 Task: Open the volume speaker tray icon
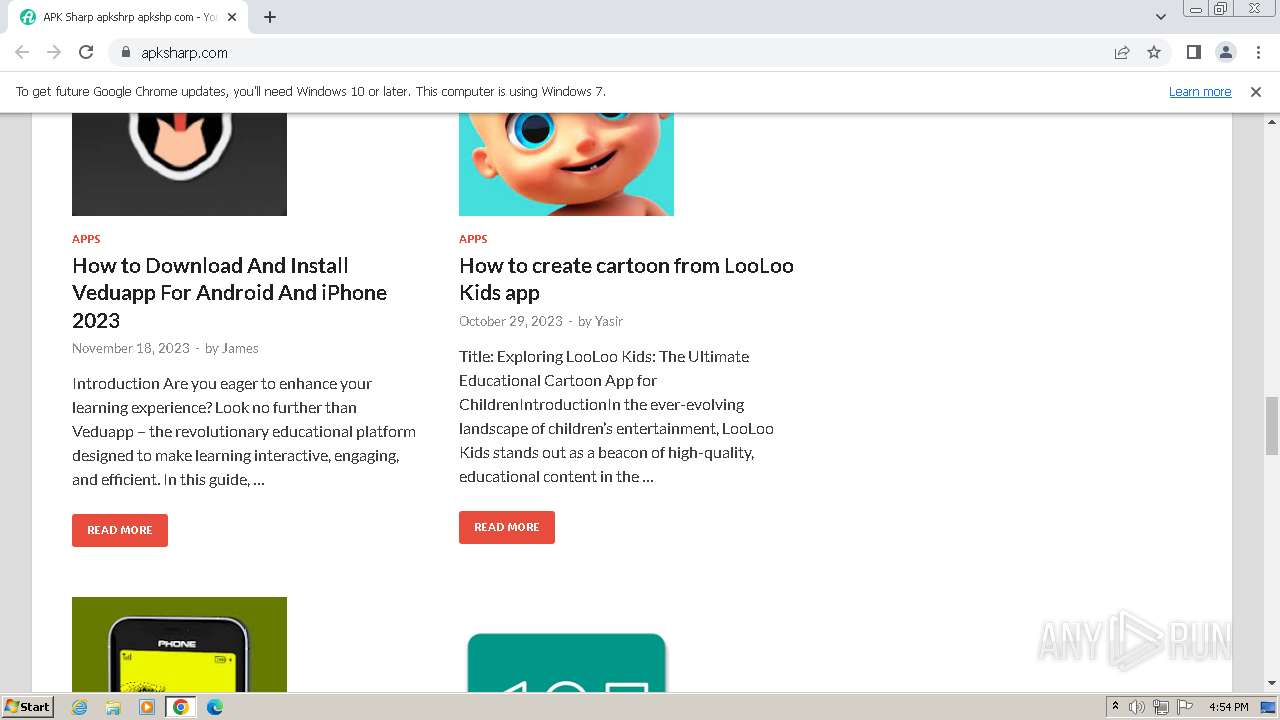pos(1137,707)
